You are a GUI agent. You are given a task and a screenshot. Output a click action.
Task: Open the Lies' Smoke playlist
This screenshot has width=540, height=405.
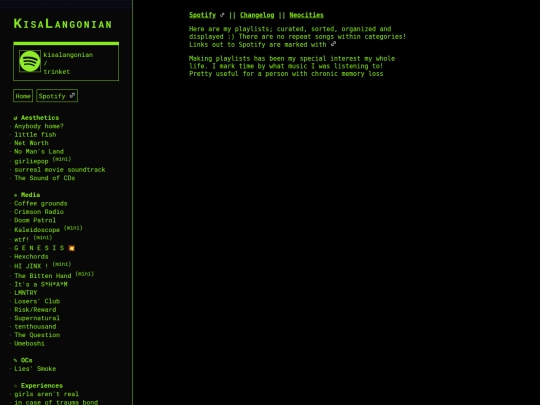(35, 369)
